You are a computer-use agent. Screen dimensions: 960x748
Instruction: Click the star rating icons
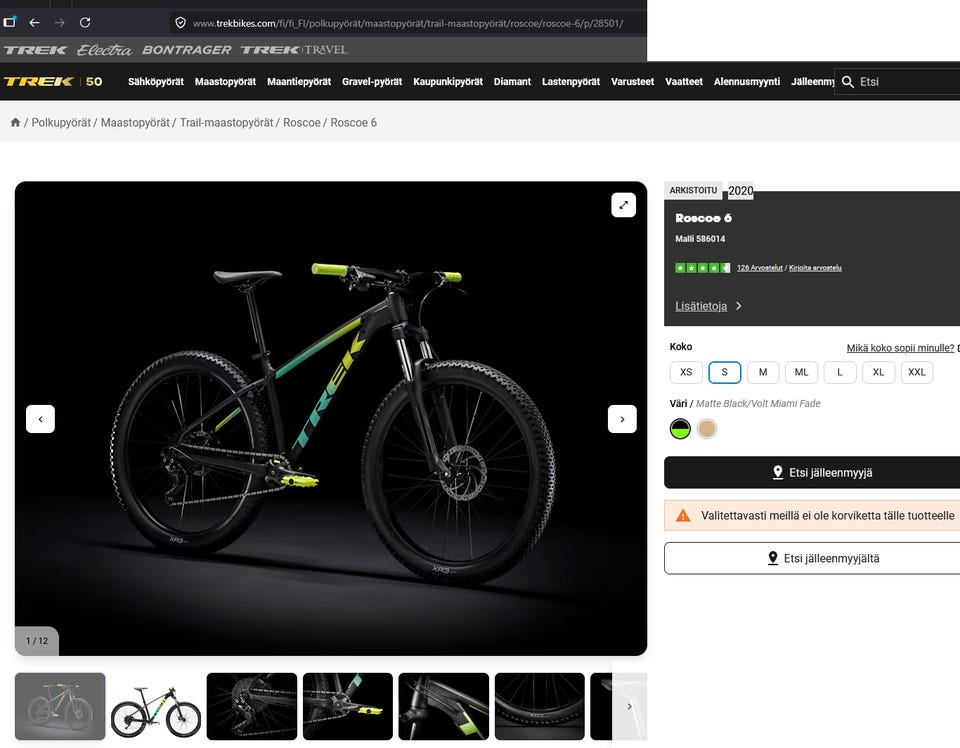pos(703,267)
